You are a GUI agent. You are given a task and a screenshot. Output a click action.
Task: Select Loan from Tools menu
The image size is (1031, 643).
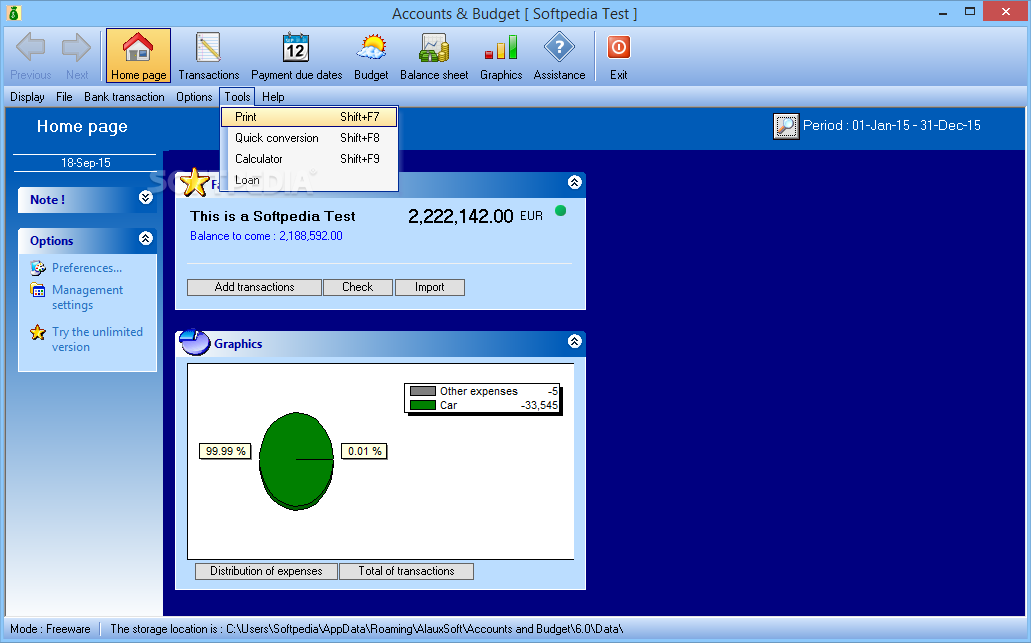pos(309,180)
